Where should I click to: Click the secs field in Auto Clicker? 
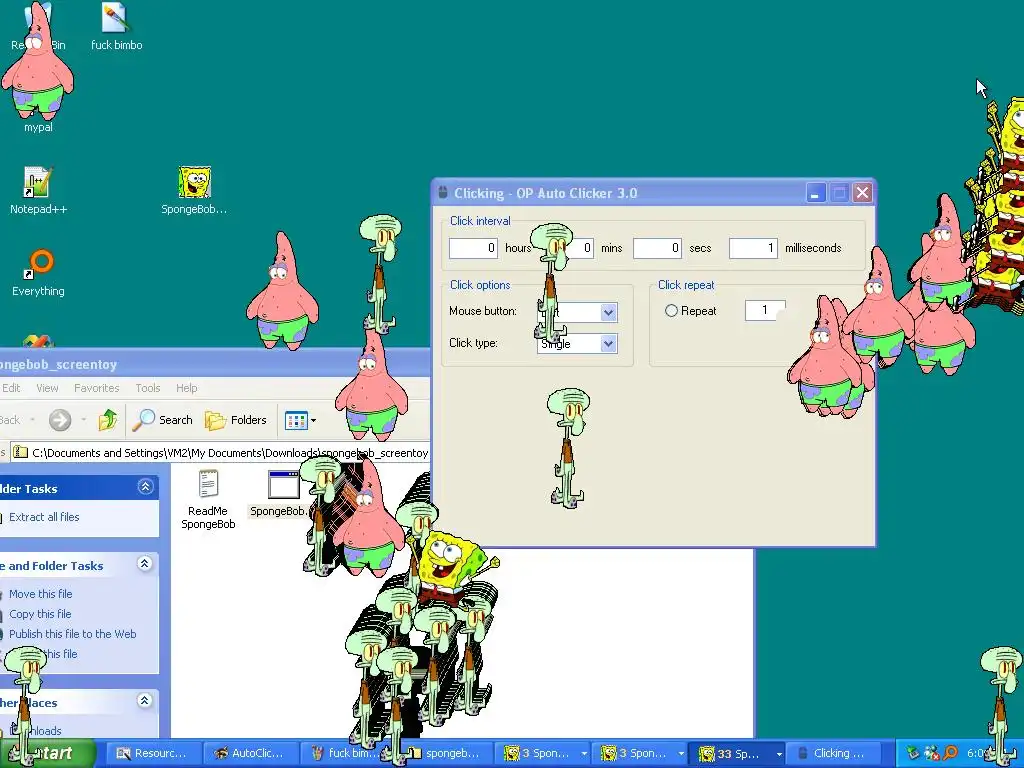tap(657, 248)
